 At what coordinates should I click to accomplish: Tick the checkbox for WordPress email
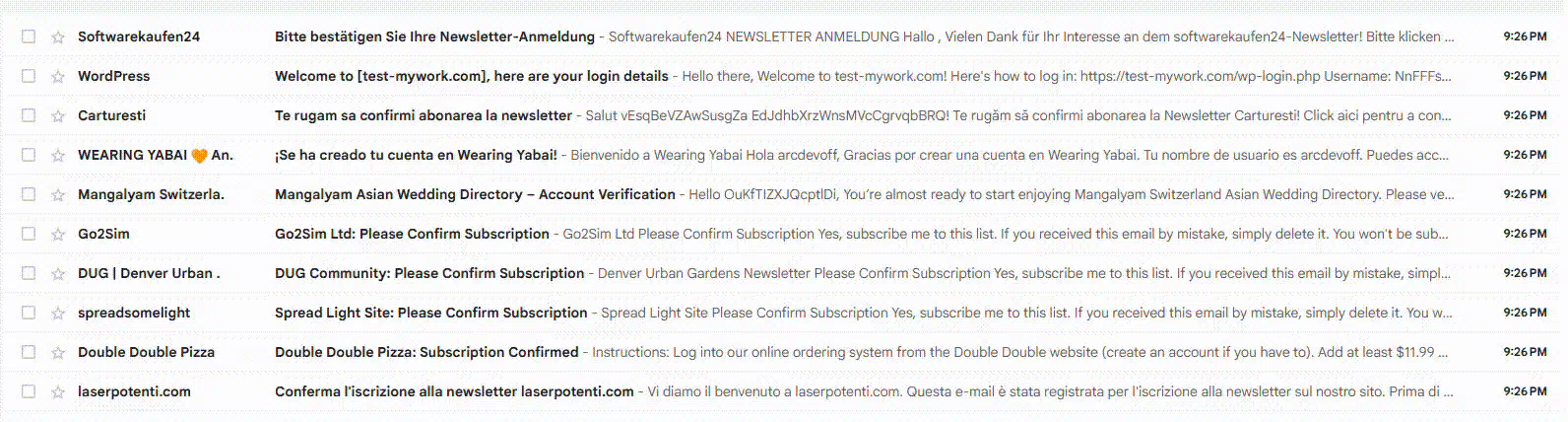click(29, 76)
